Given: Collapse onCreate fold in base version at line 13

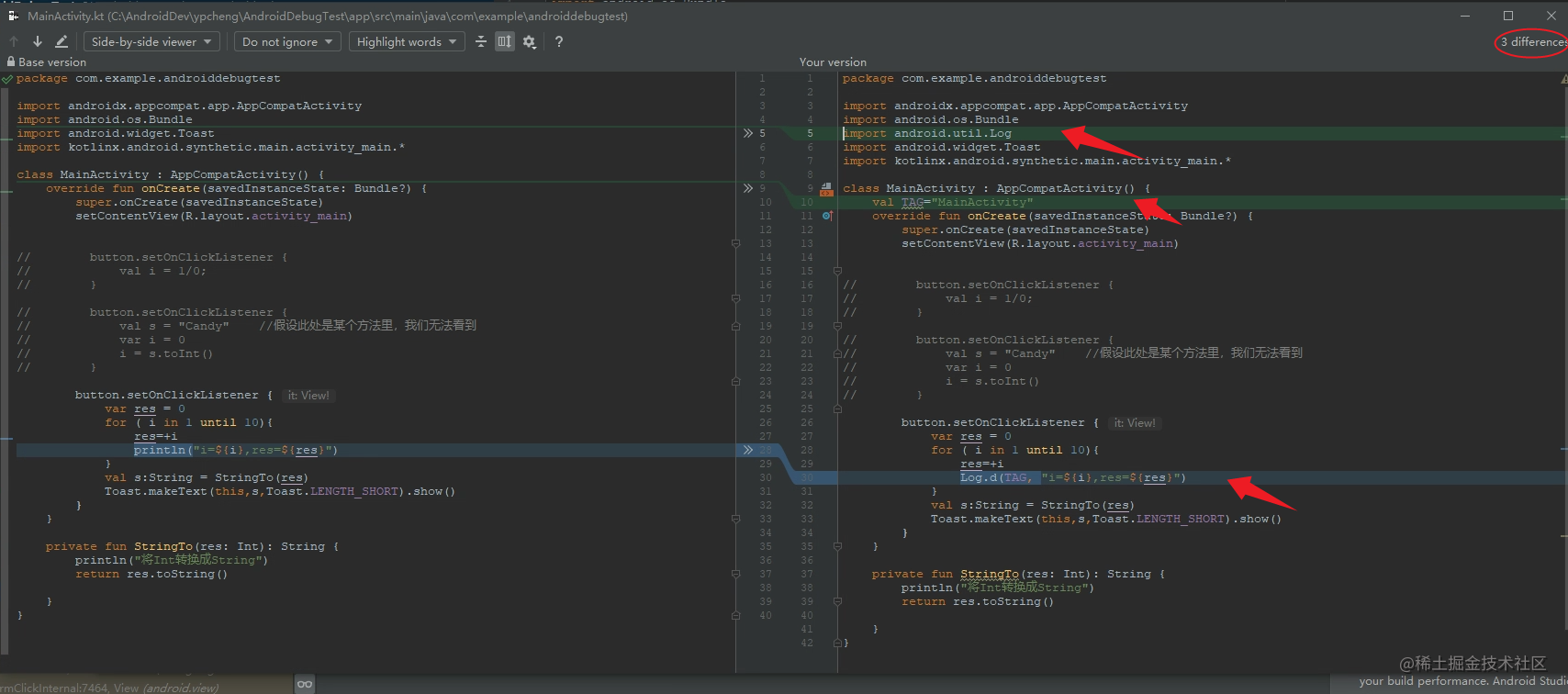Looking at the screenshot, I should 735,243.
